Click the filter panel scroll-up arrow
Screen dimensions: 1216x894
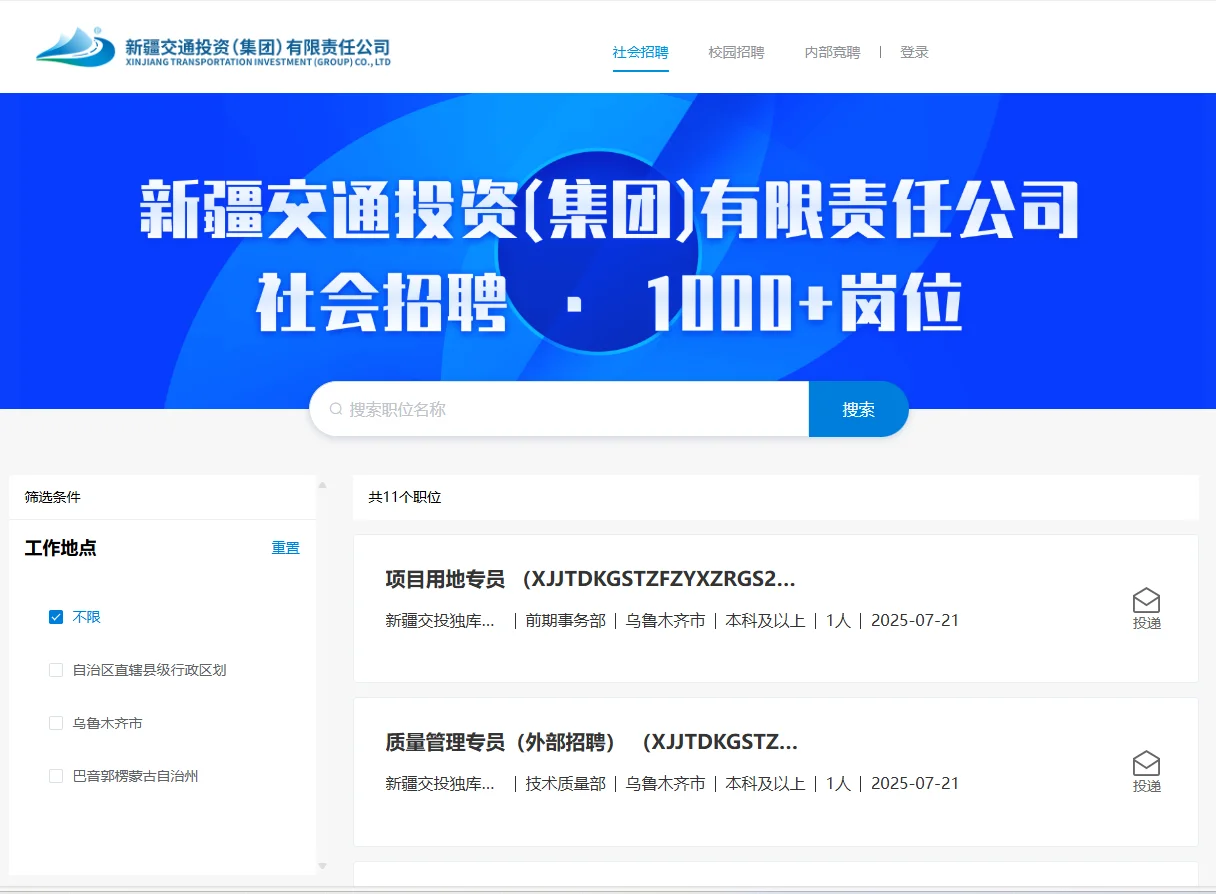[322, 485]
